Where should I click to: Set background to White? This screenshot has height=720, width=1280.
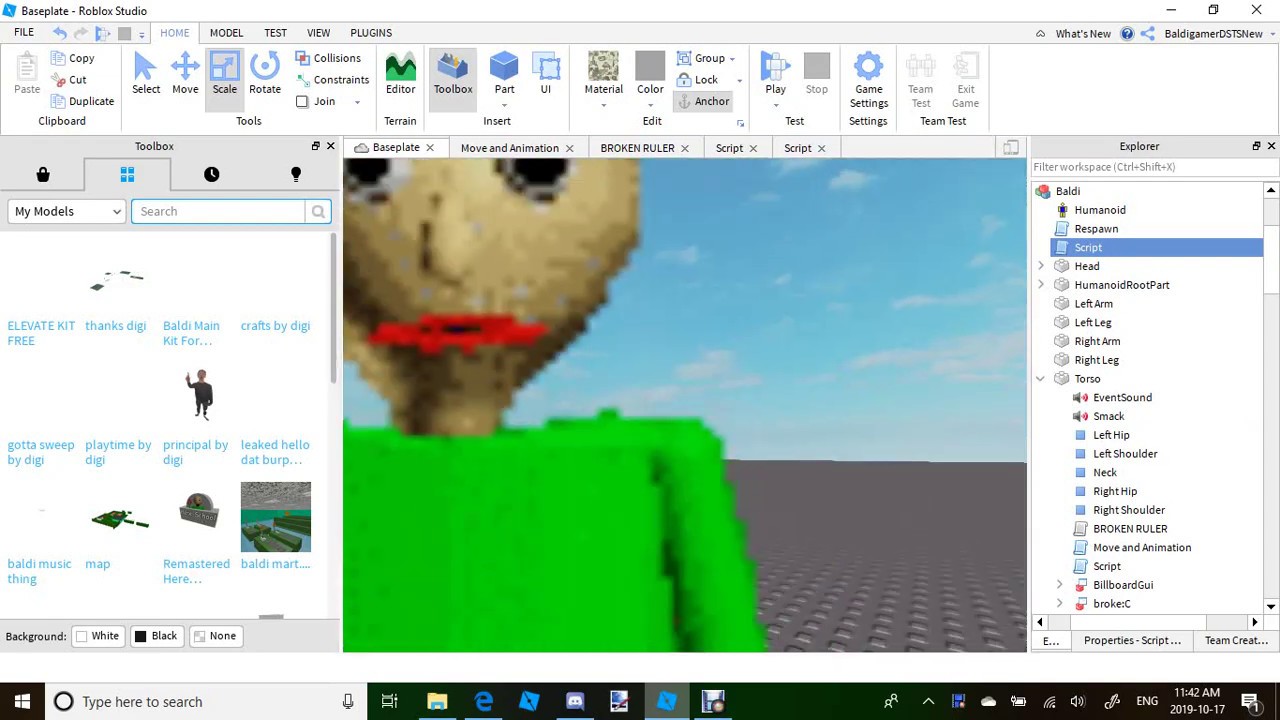tap(97, 636)
